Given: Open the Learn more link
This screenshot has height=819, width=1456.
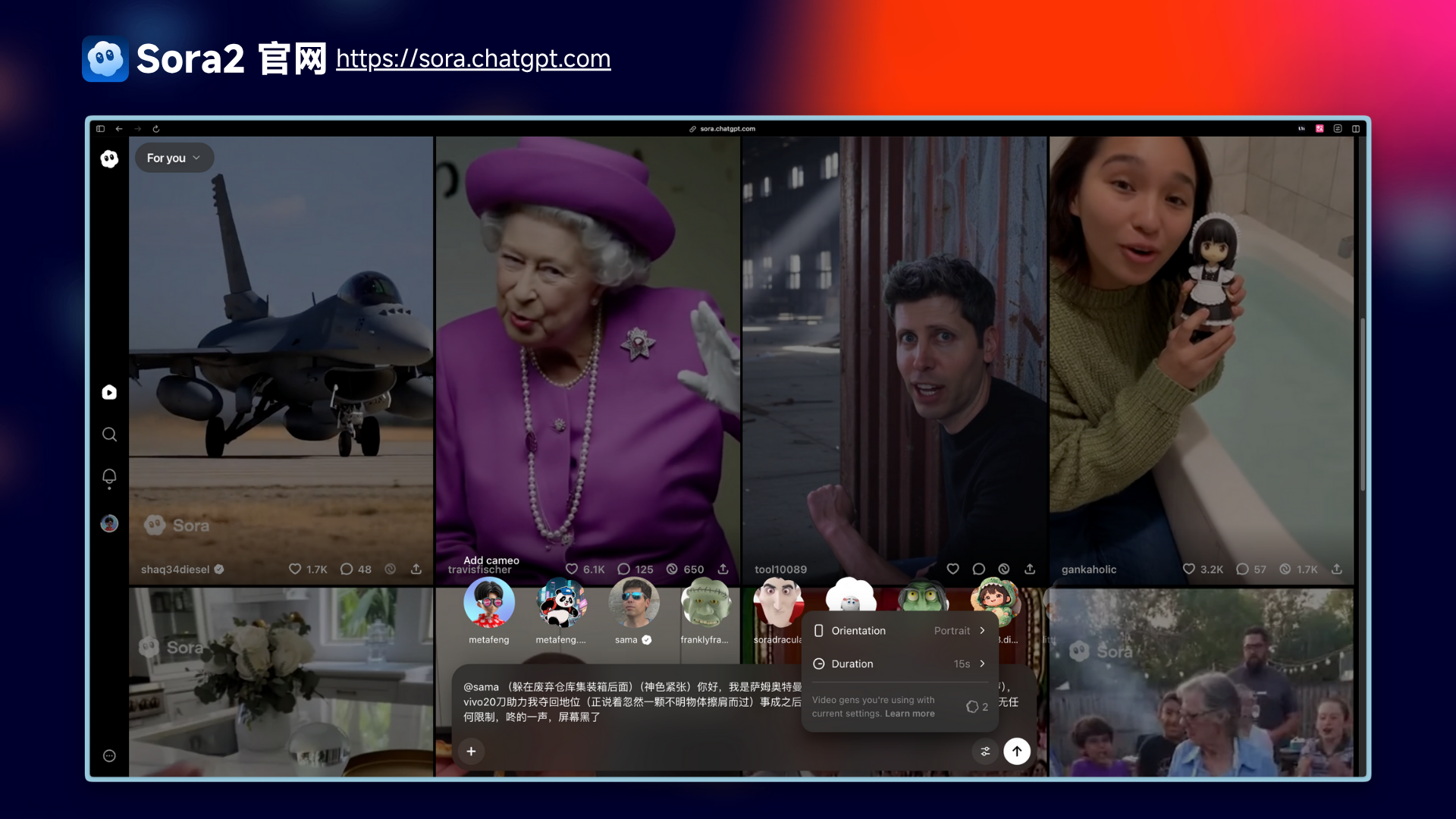Looking at the screenshot, I should coord(909,714).
